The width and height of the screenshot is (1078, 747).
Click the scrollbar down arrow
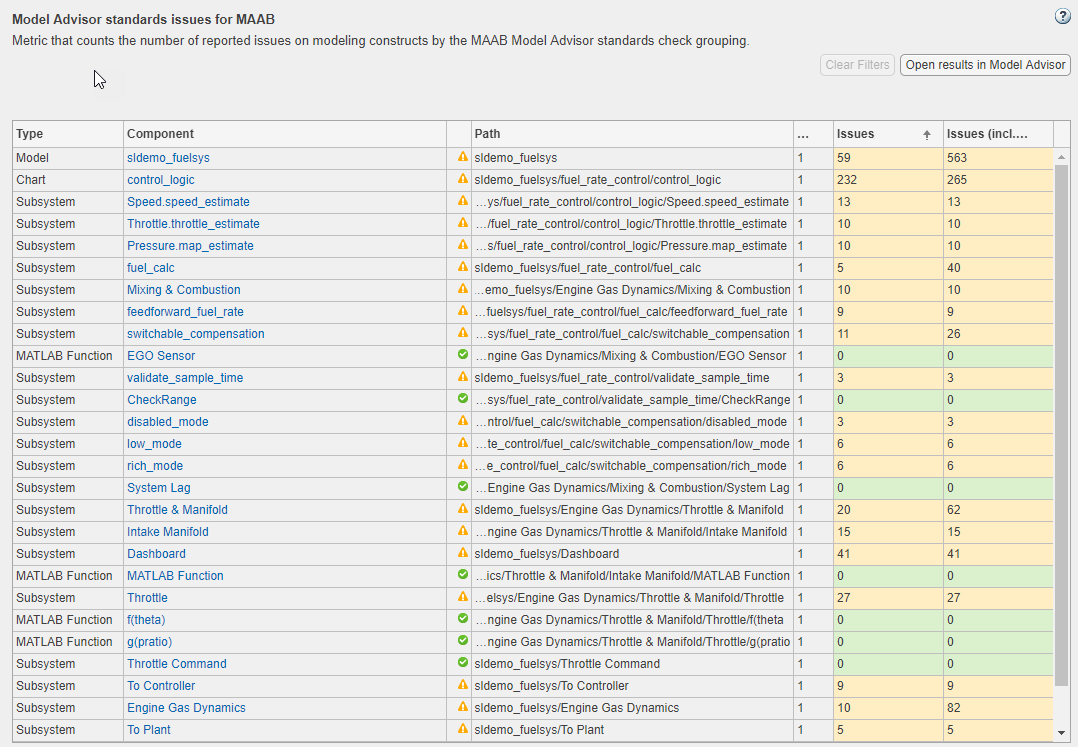[1062, 733]
